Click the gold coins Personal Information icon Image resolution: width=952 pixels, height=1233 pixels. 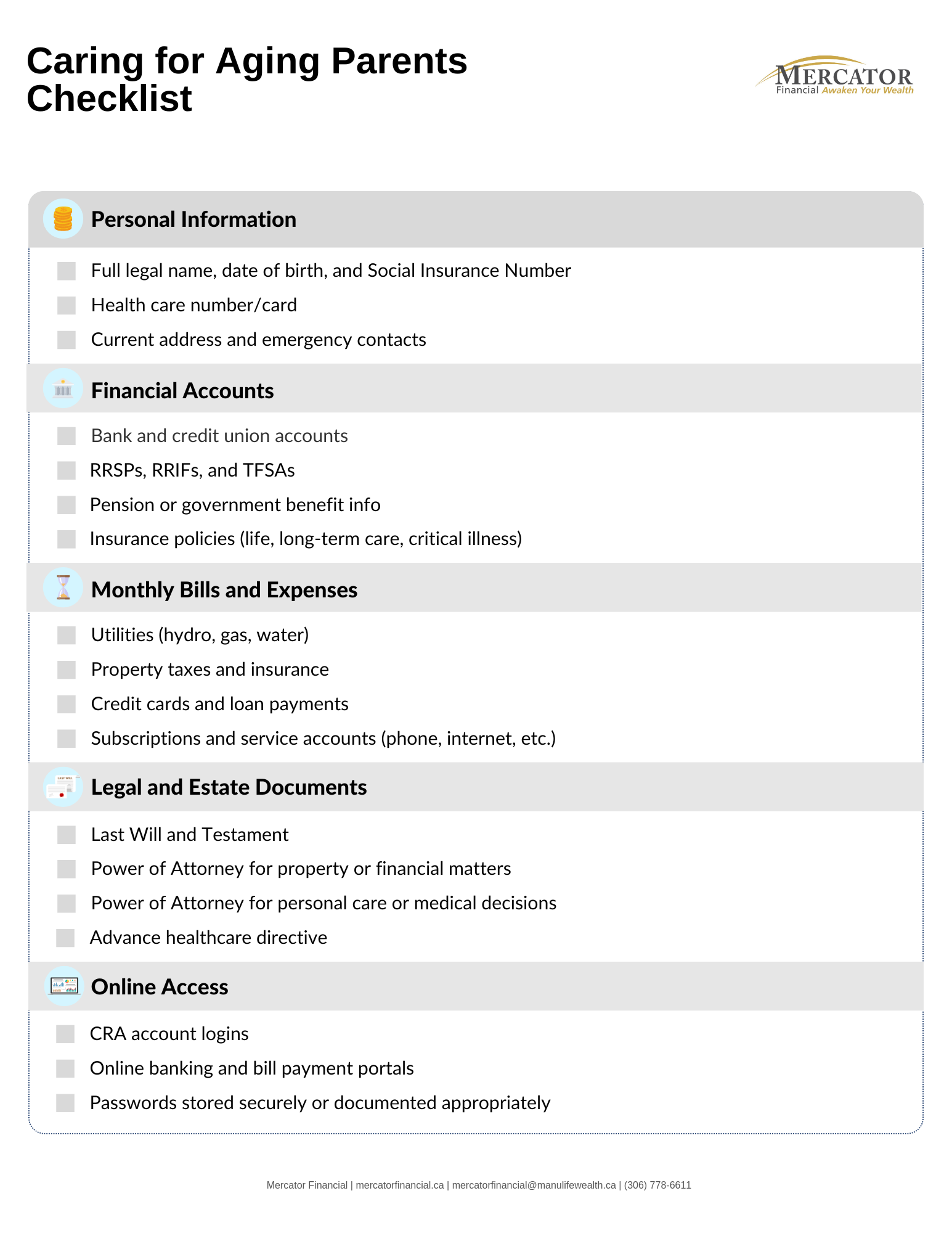[x=63, y=219]
